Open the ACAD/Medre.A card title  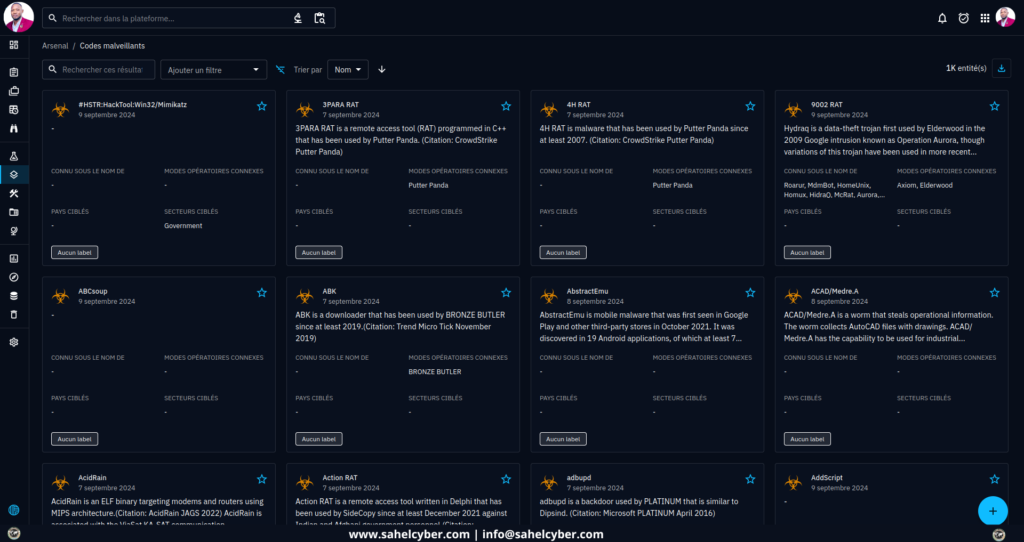(x=835, y=291)
